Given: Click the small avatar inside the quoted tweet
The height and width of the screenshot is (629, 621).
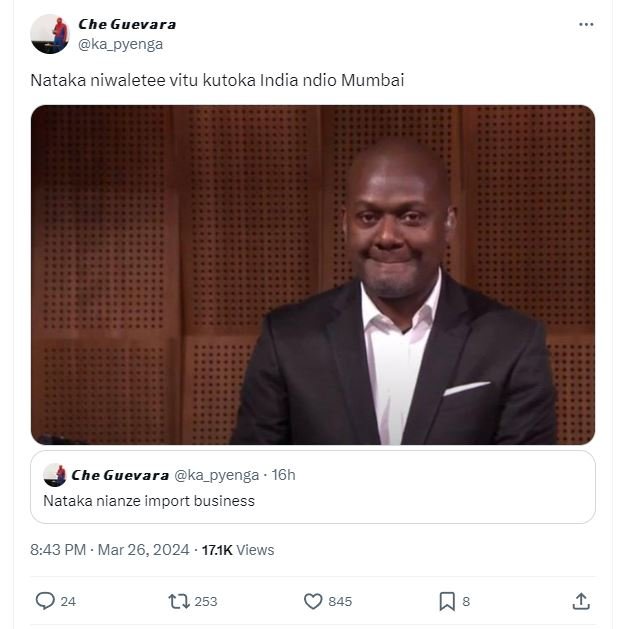Looking at the screenshot, I should (55, 475).
